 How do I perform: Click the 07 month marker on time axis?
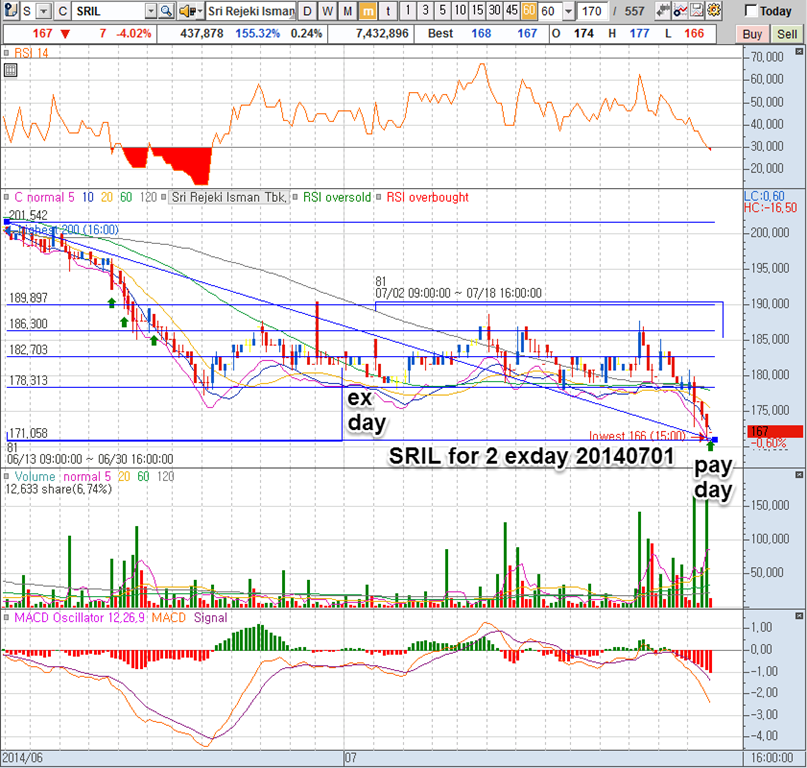(350, 758)
